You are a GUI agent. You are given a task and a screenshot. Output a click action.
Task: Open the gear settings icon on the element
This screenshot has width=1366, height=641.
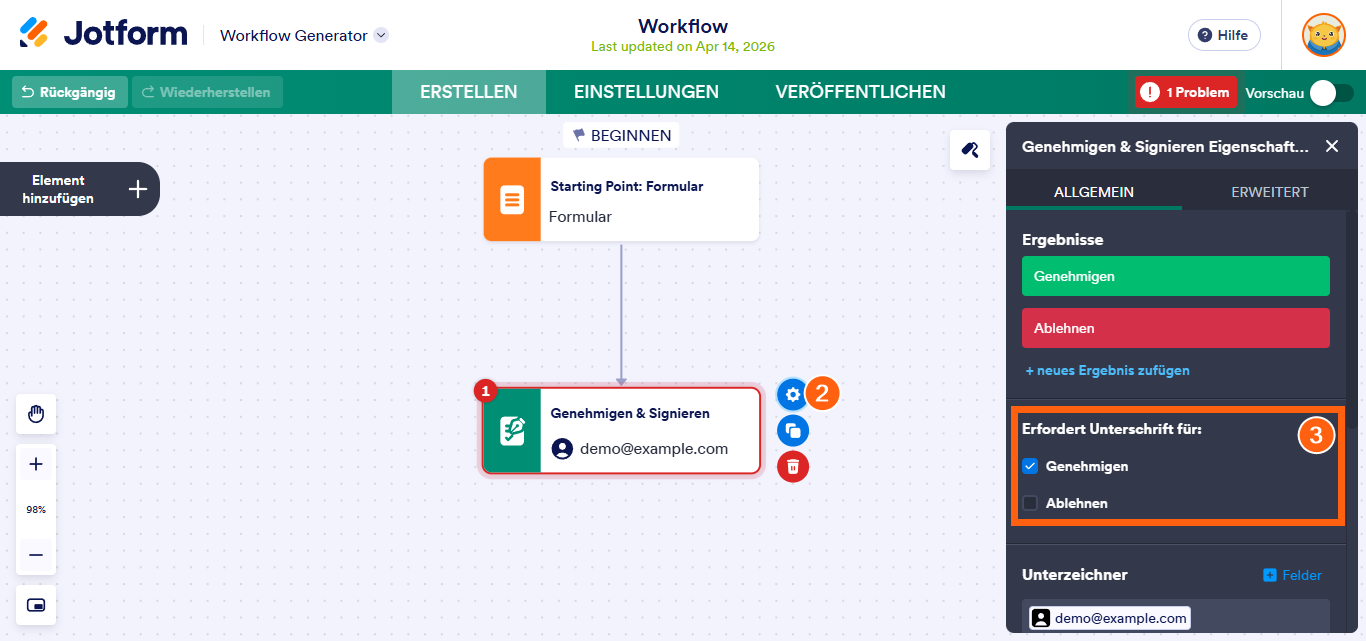tap(792, 394)
